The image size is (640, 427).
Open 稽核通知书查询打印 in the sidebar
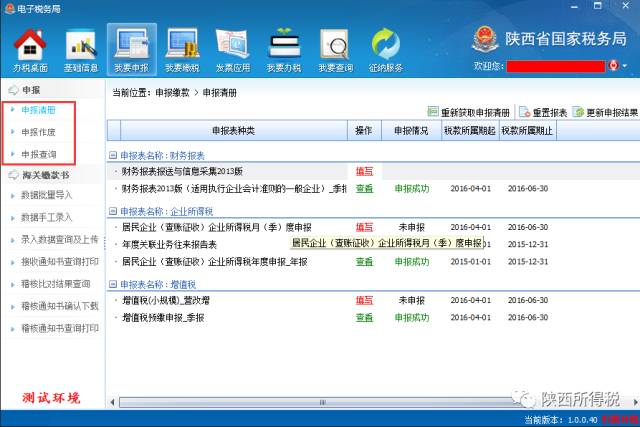coord(60,328)
